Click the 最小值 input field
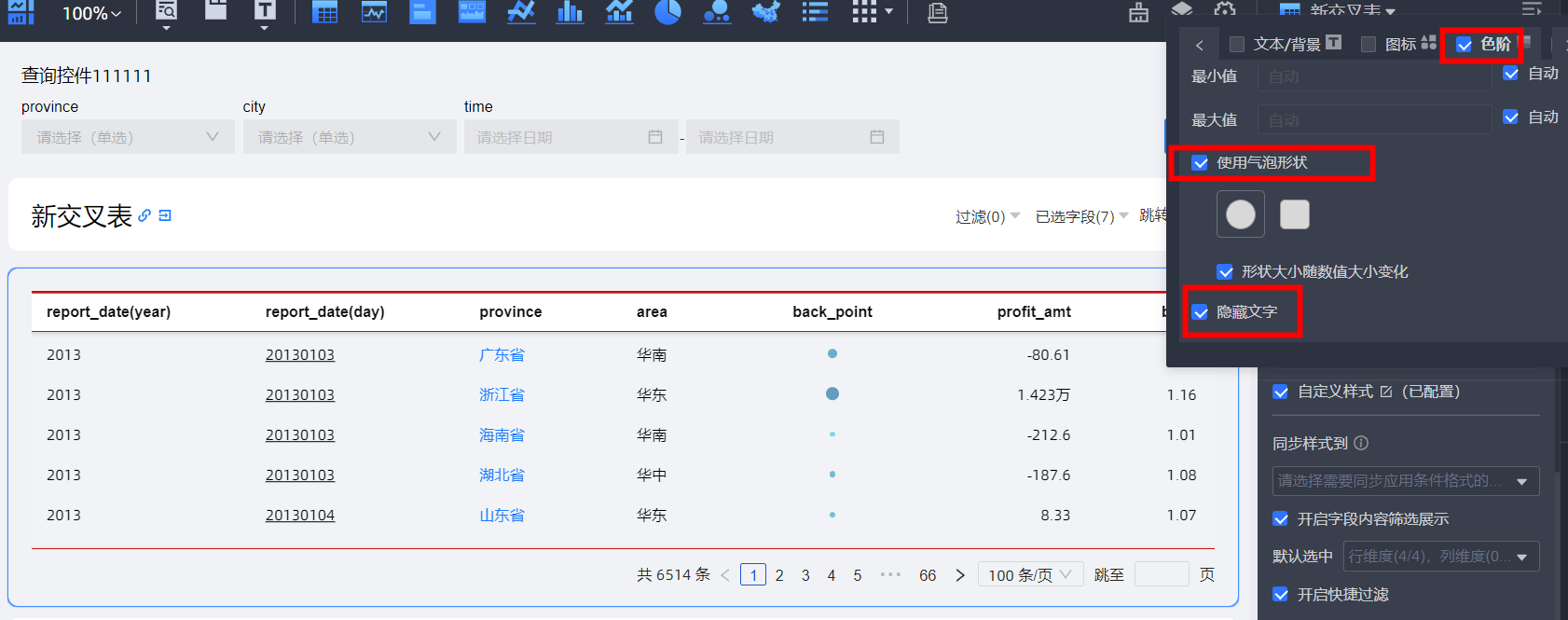Viewport: 1568px width, 620px height. click(x=1374, y=76)
